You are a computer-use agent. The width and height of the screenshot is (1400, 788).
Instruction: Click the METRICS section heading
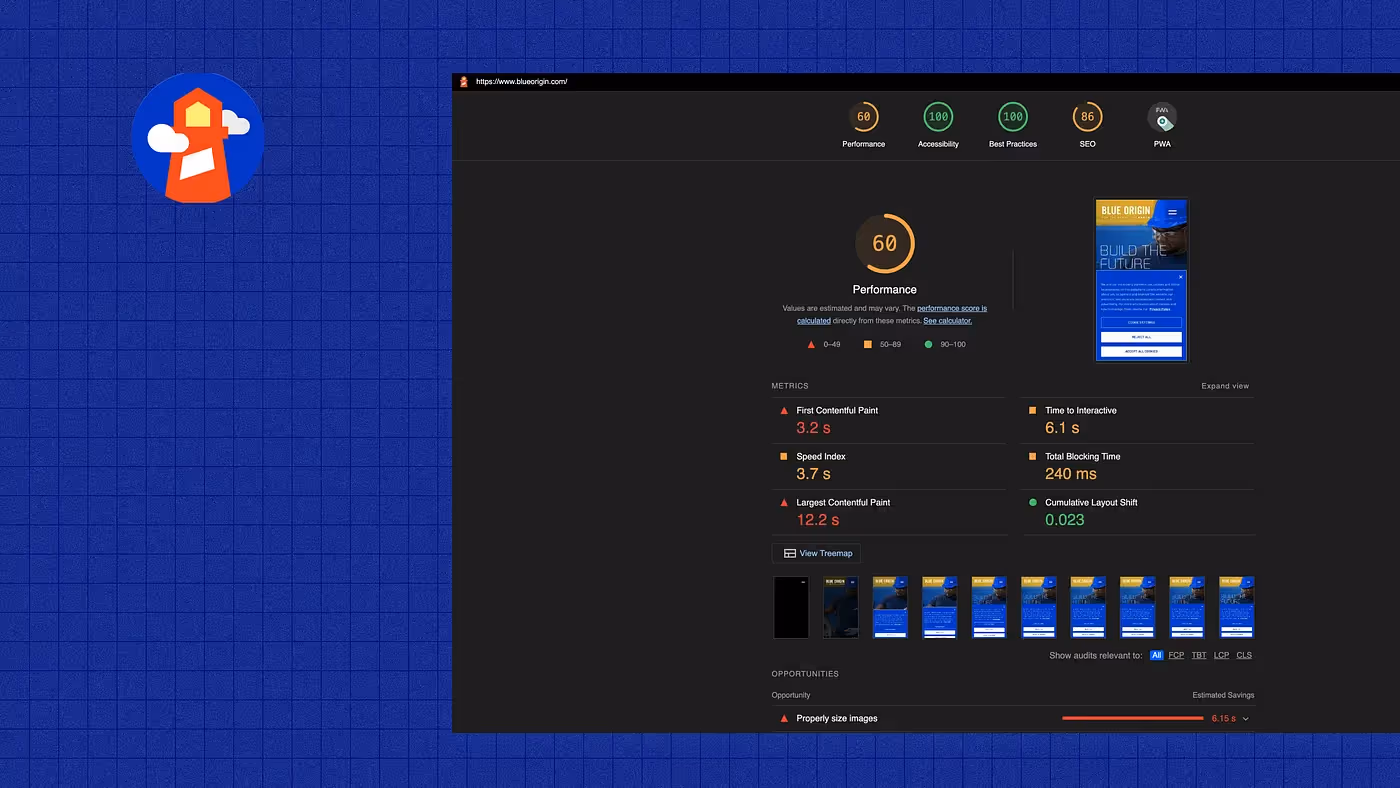pyautogui.click(x=790, y=386)
